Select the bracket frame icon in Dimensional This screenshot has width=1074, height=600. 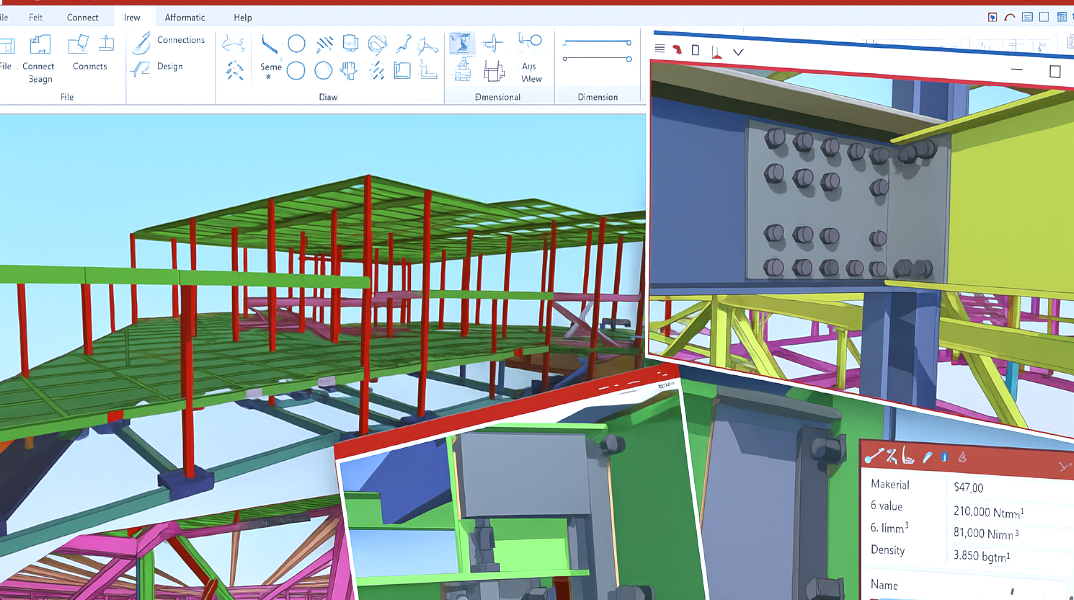point(493,70)
